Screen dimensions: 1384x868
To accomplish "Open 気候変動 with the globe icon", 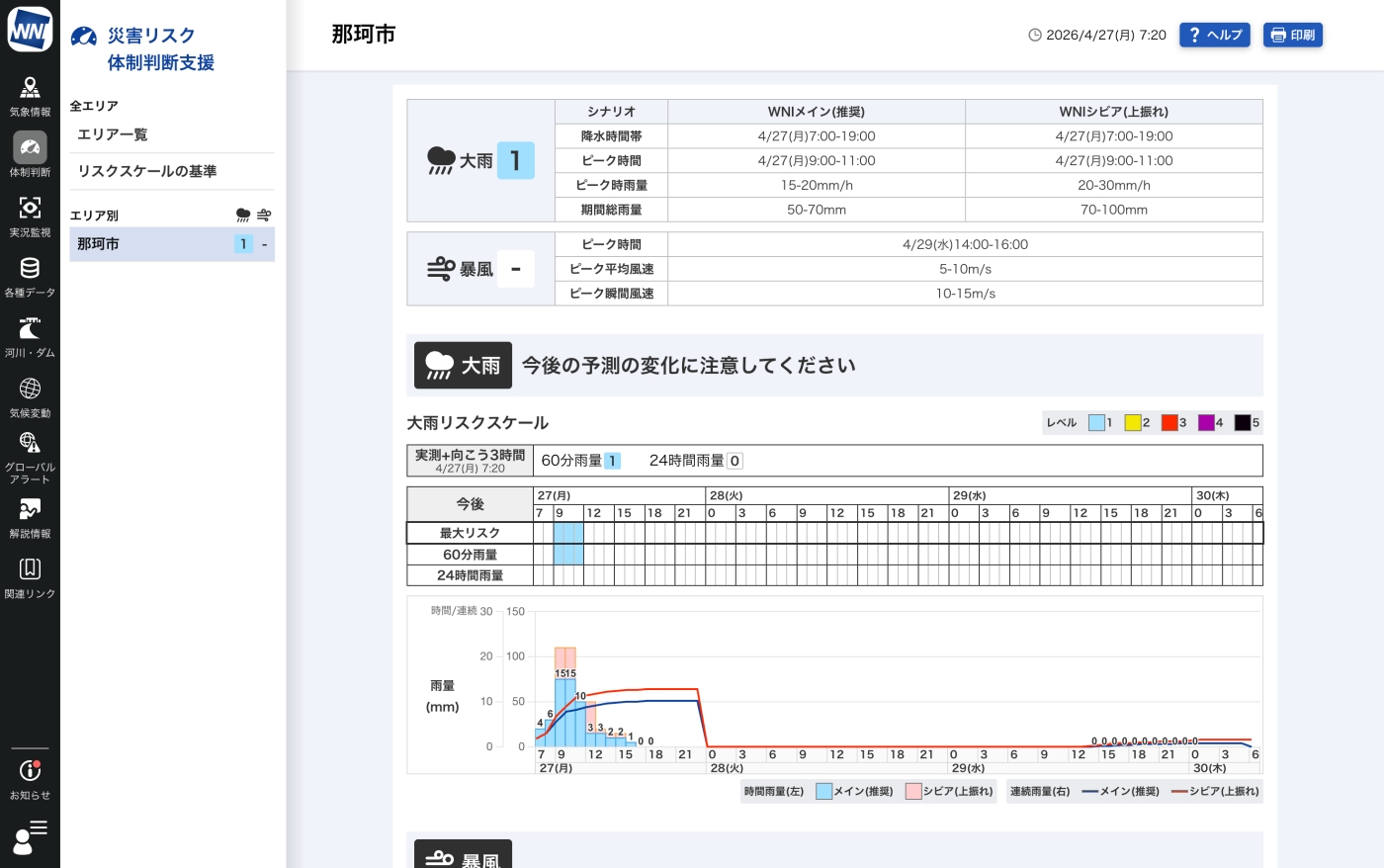I will [30, 389].
